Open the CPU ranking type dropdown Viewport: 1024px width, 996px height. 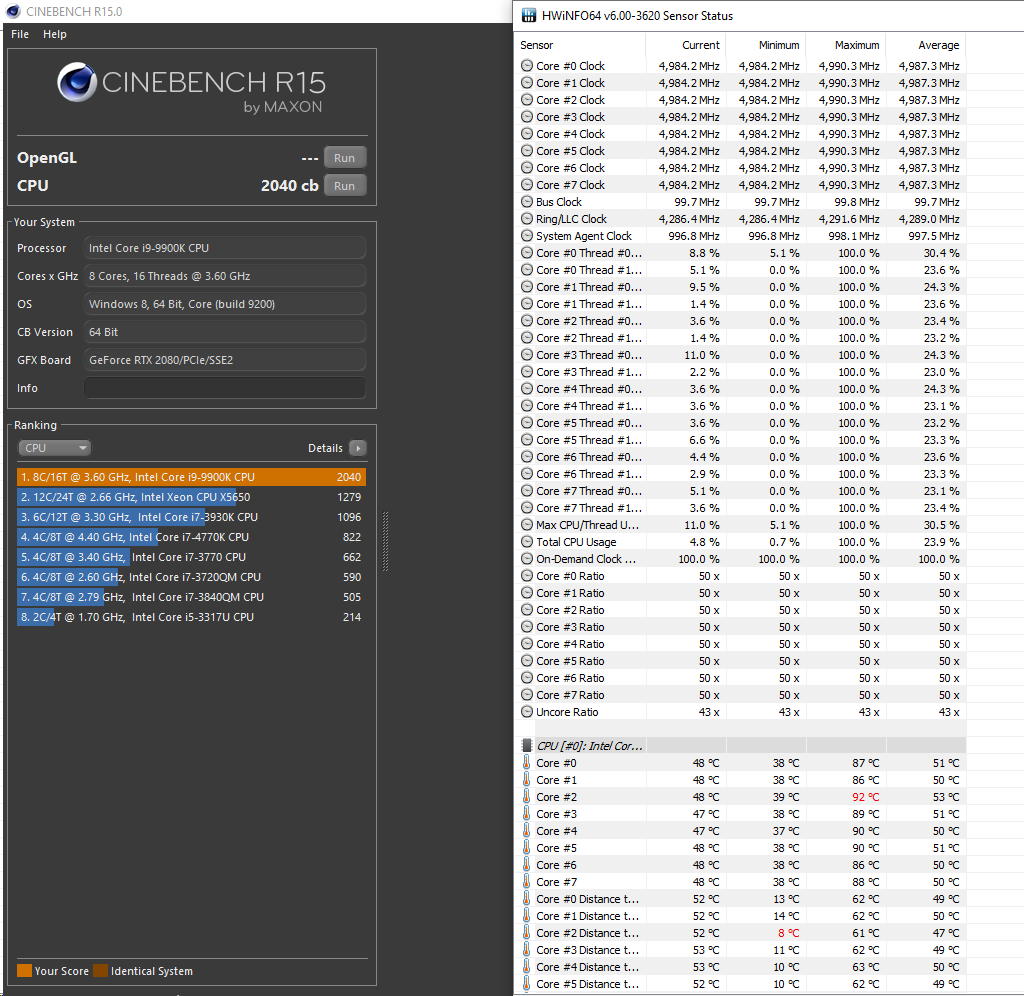tap(55, 448)
